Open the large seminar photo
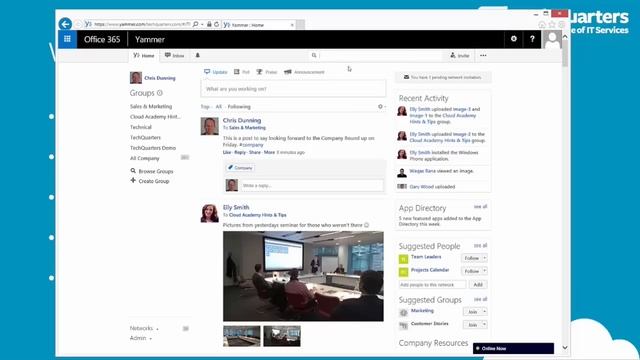This screenshot has width=640, height=360. pyautogui.click(x=303, y=276)
